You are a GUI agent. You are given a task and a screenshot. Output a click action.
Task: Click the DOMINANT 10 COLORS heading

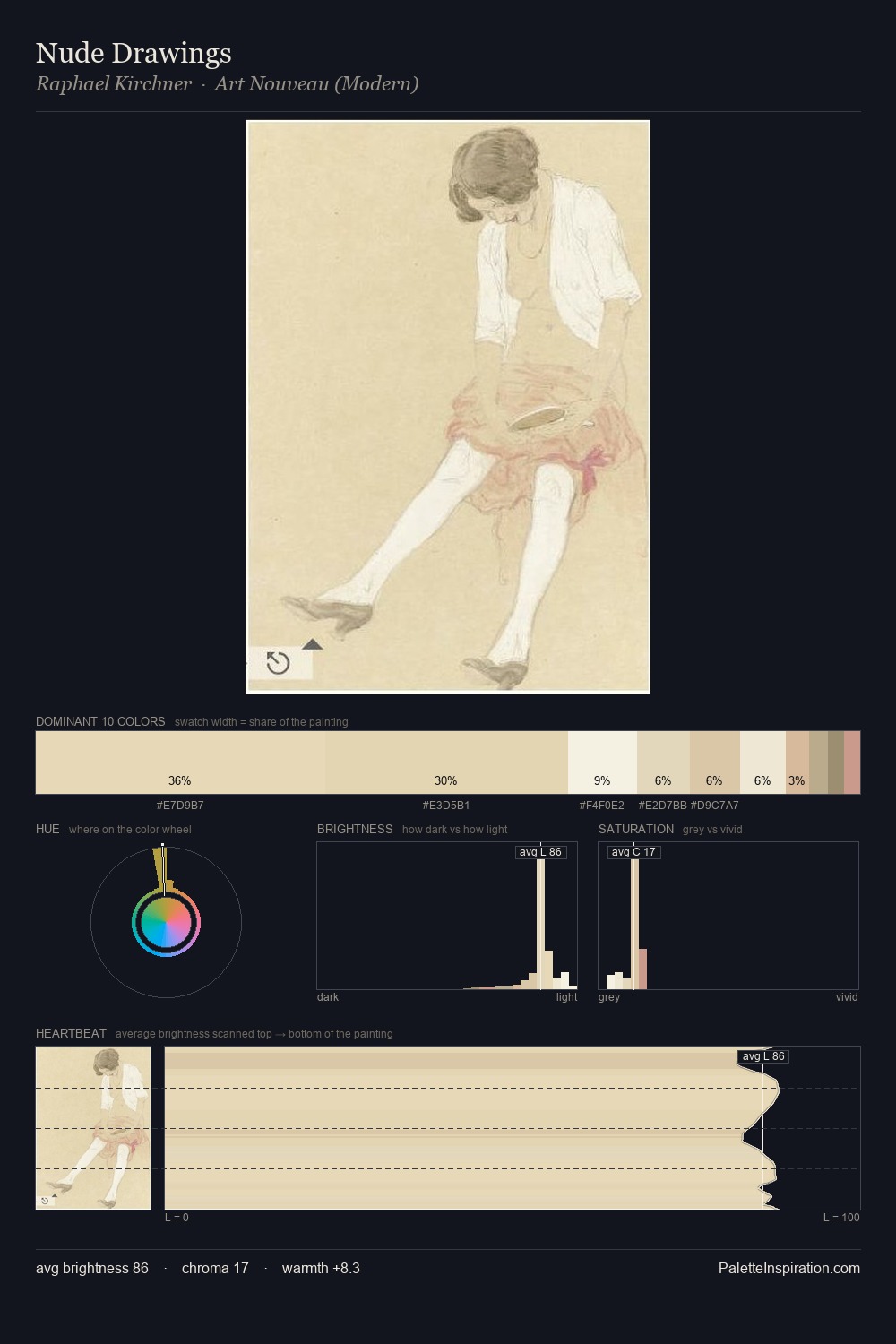[100, 721]
